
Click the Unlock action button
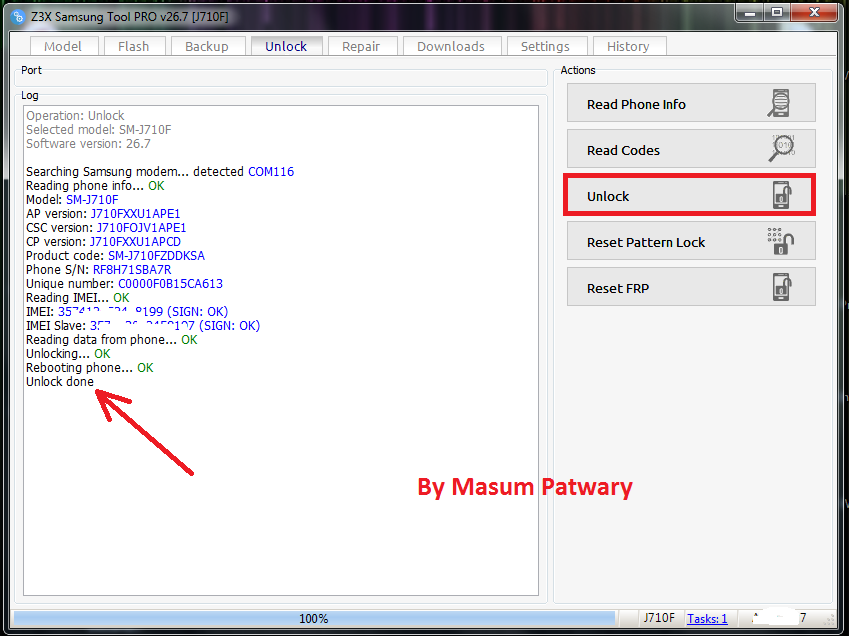[x=689, y=195]
